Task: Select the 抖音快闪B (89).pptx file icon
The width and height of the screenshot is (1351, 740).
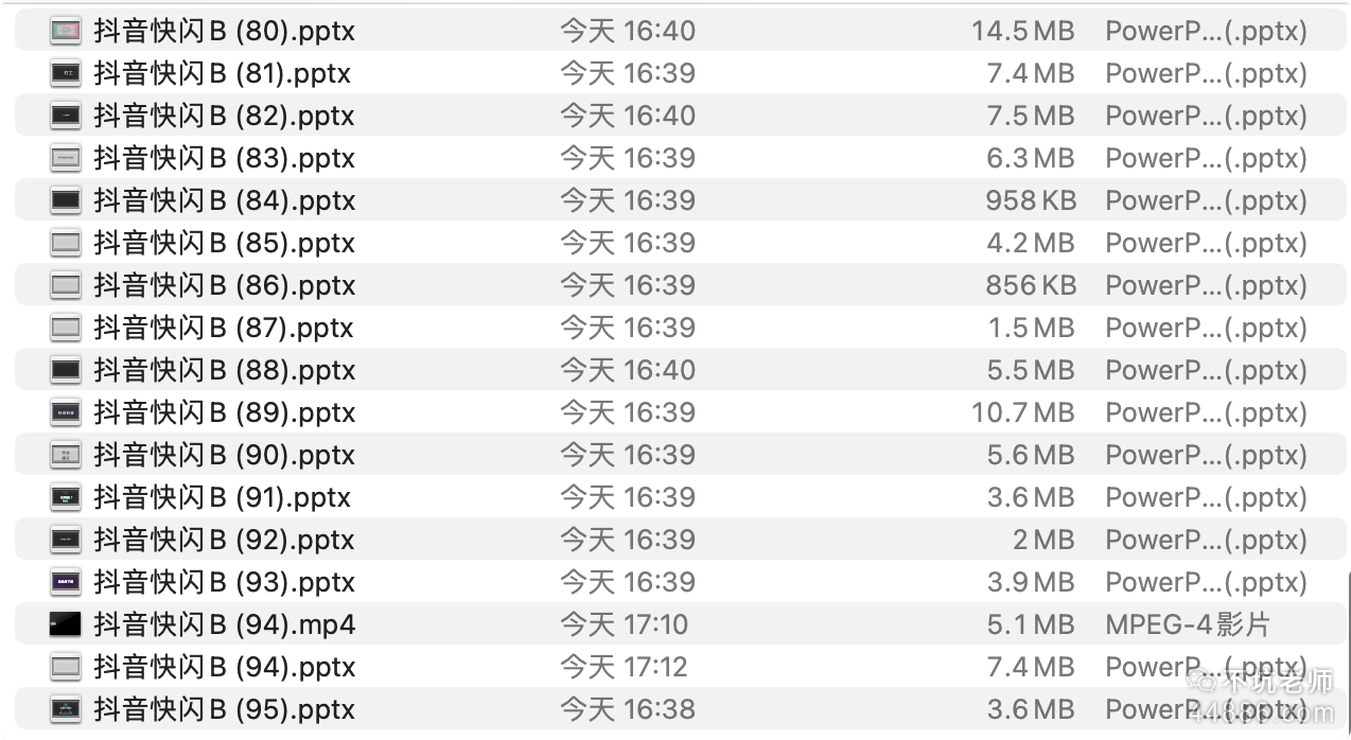Action: (65, 412)
